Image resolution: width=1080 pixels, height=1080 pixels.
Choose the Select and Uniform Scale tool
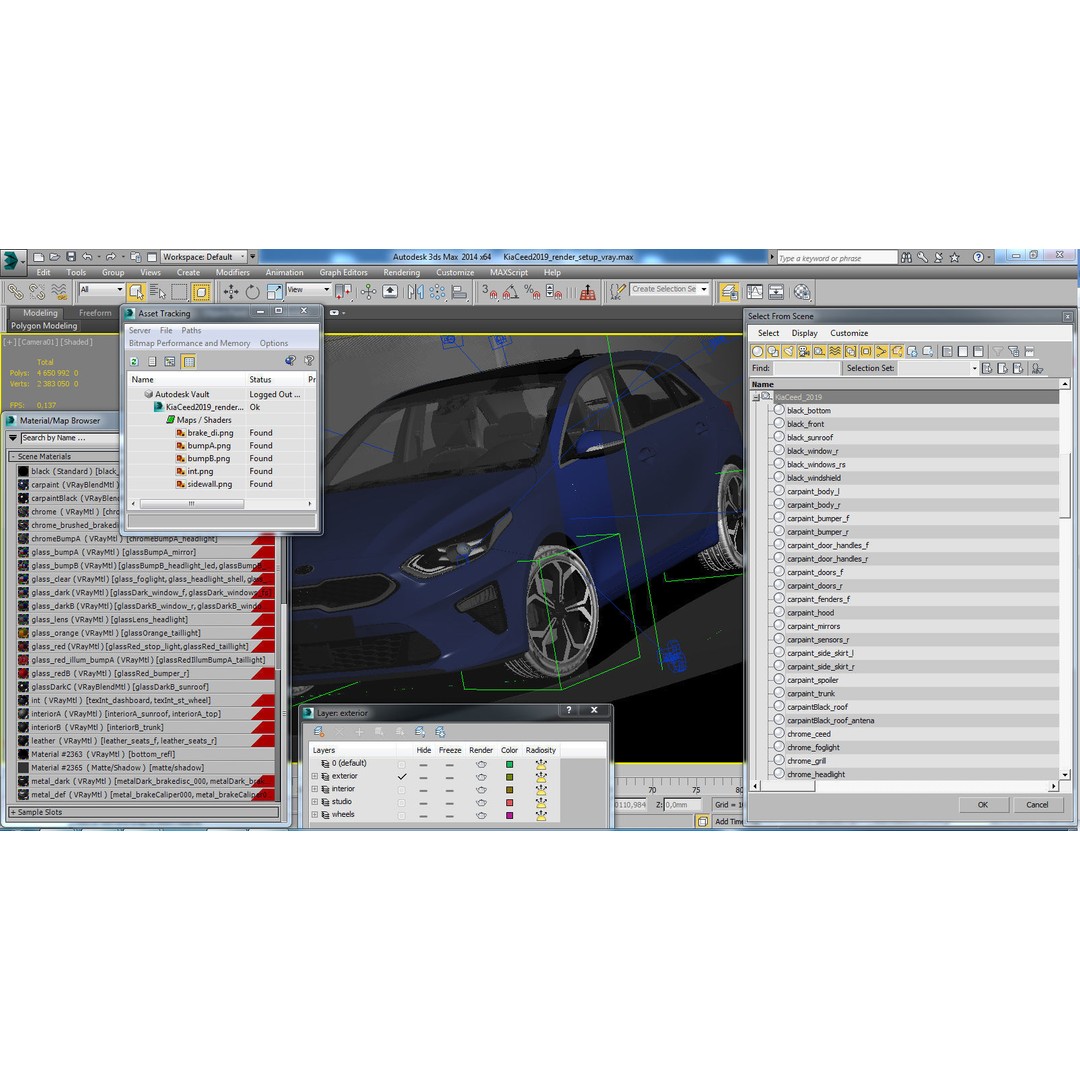(x=274, y=292)
